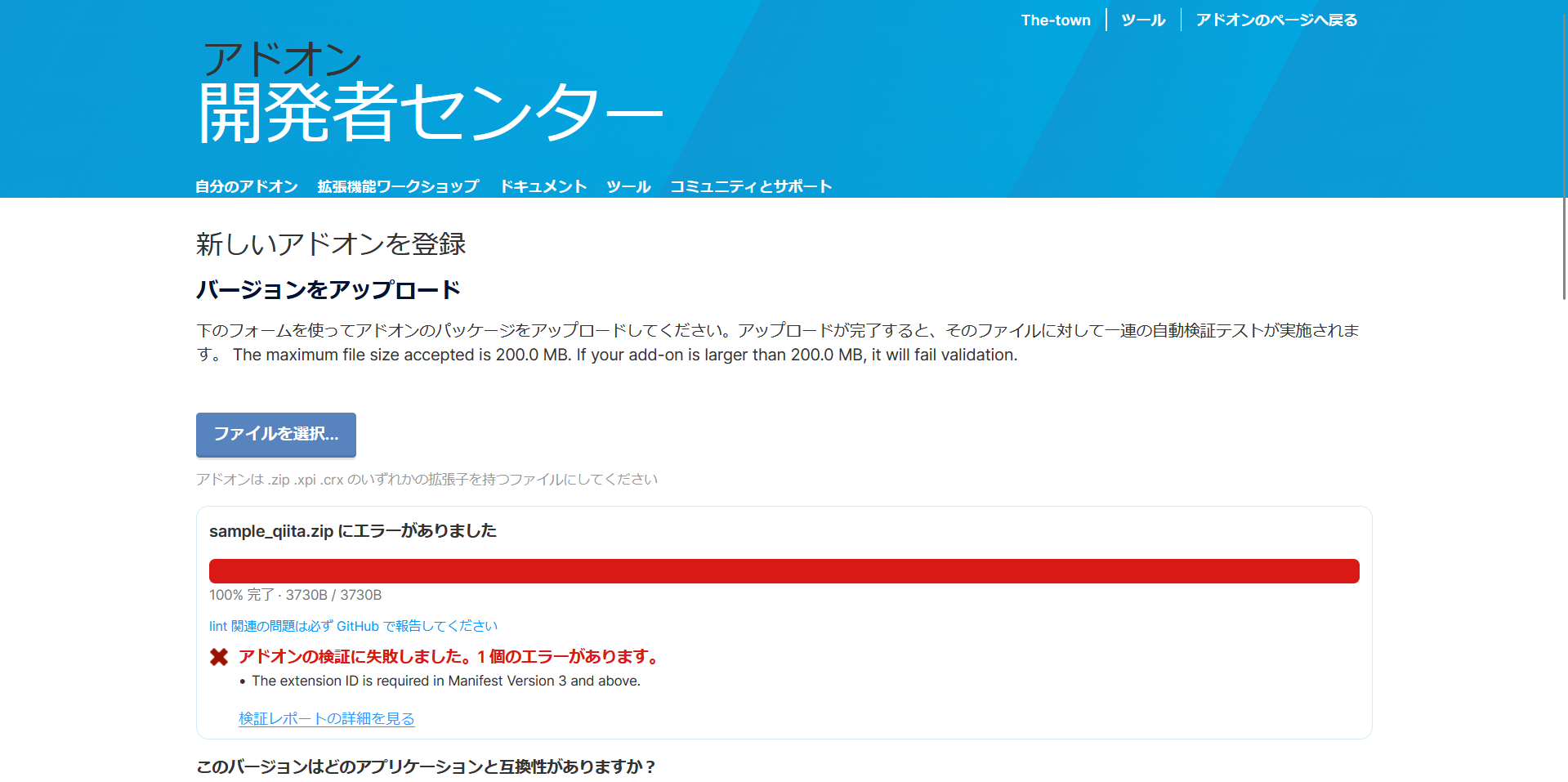Click the sample_qiita.zip error heading

click(353, 530)
